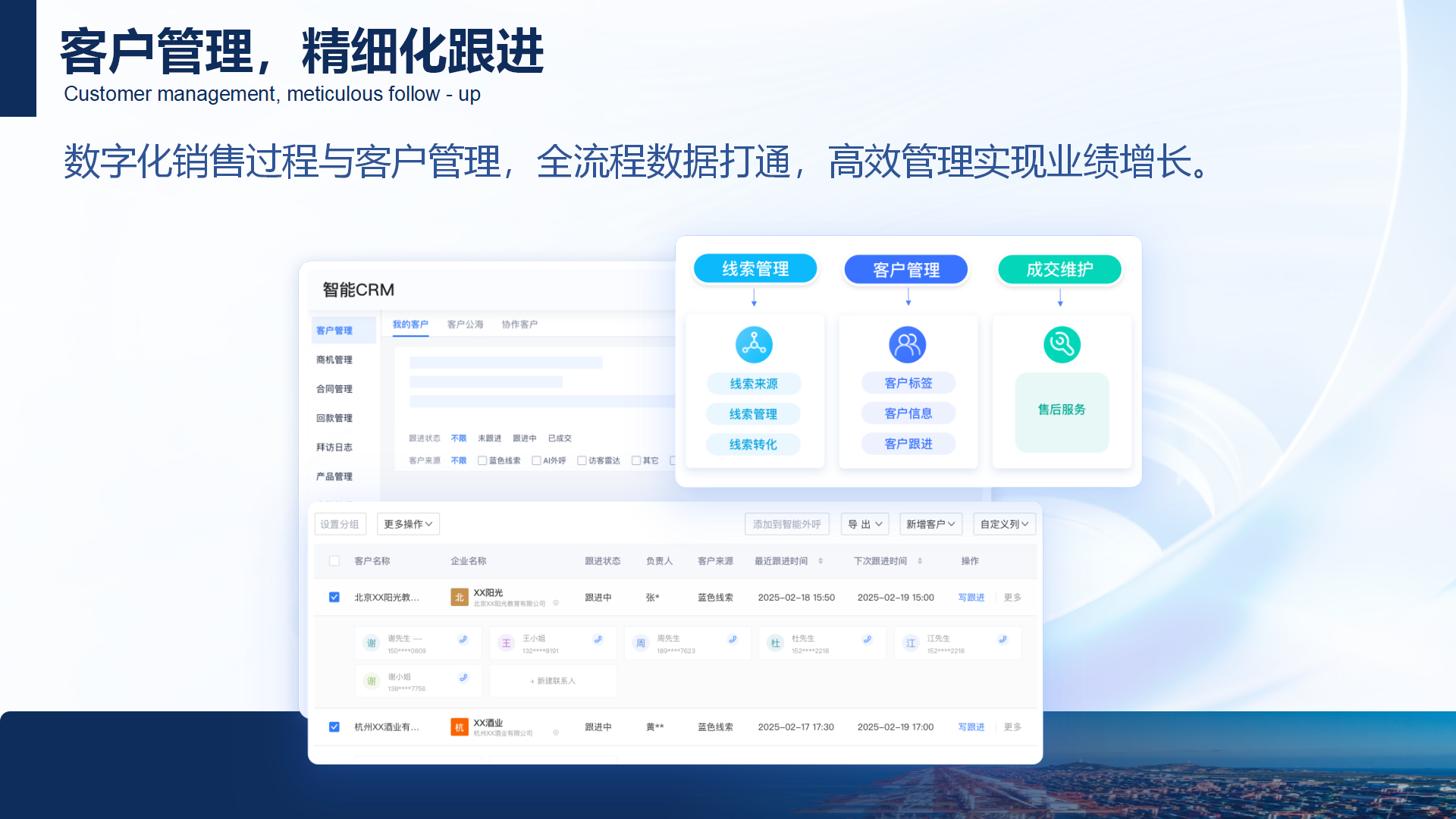Click the 售后服务 green card
The image size is (1456, 819).
pyautogui.click(x=1062, y=410)
